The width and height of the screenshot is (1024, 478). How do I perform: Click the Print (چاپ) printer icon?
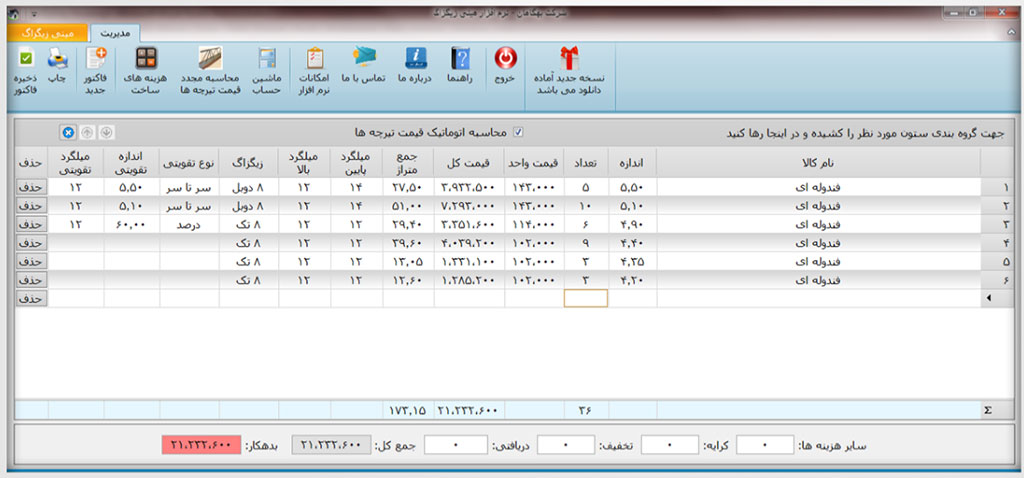click(57, 60)
